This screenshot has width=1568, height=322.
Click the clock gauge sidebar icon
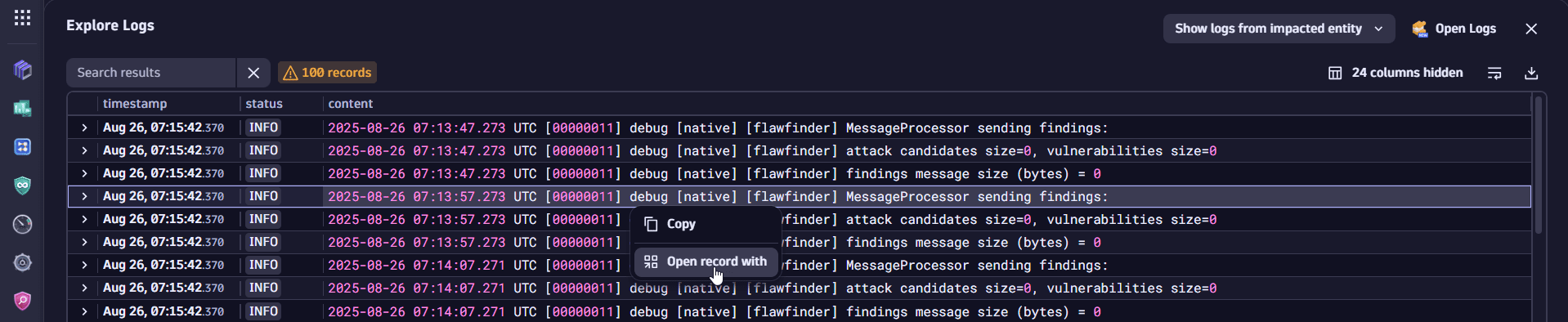22,224
